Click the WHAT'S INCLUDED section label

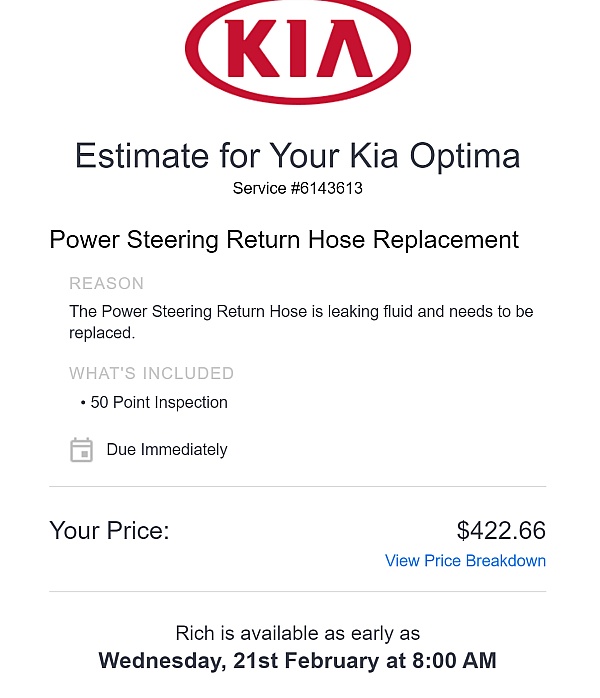tap(151, 373)
